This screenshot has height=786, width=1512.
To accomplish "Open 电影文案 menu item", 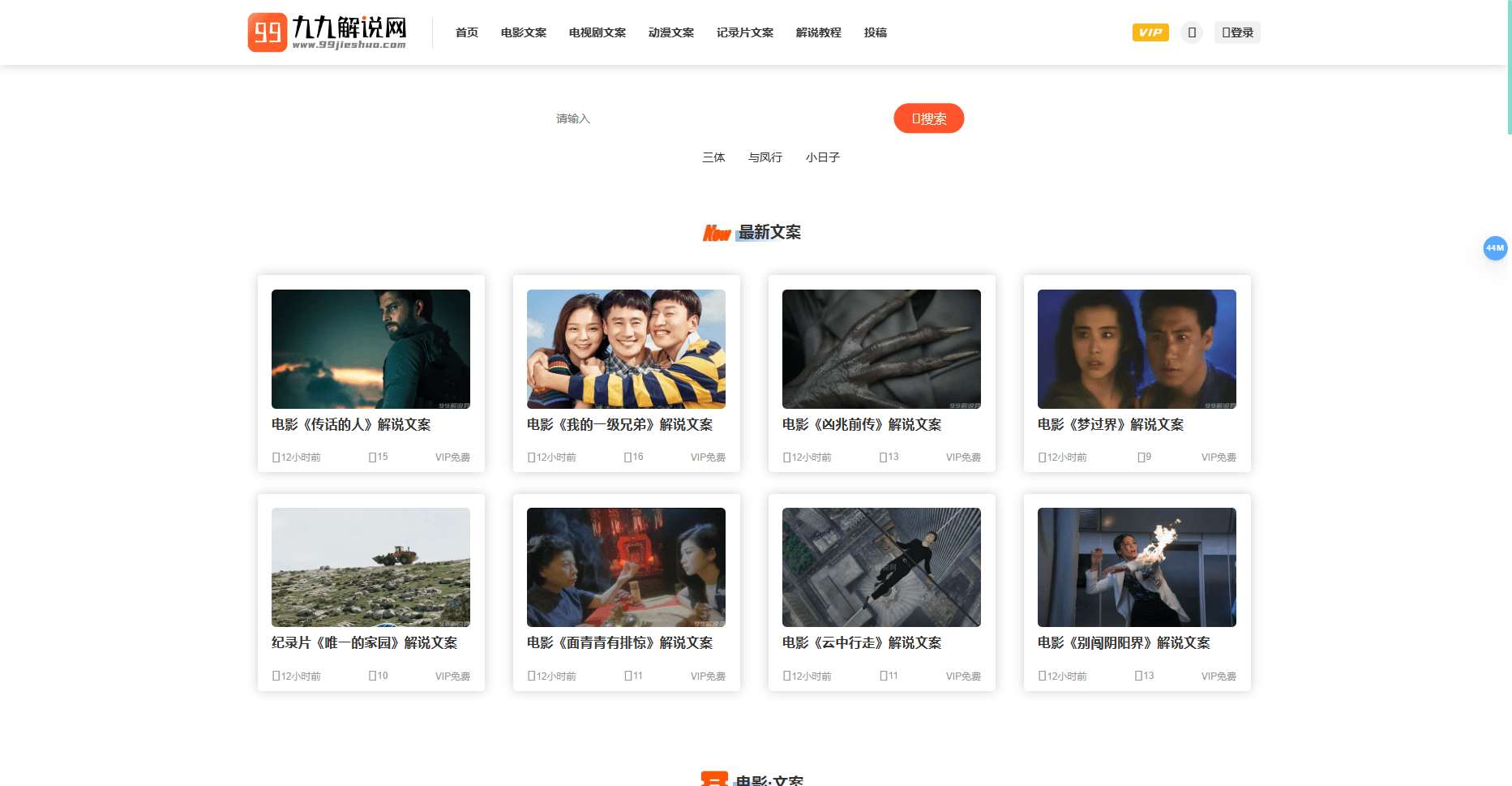I will pos(524,32).
